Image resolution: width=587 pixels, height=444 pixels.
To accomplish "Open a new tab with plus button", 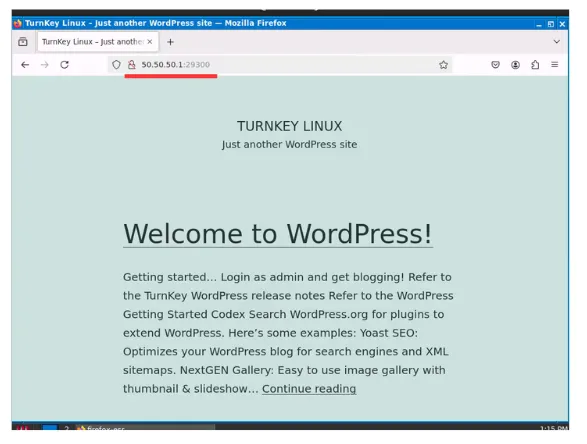I will tap(170, 42).
